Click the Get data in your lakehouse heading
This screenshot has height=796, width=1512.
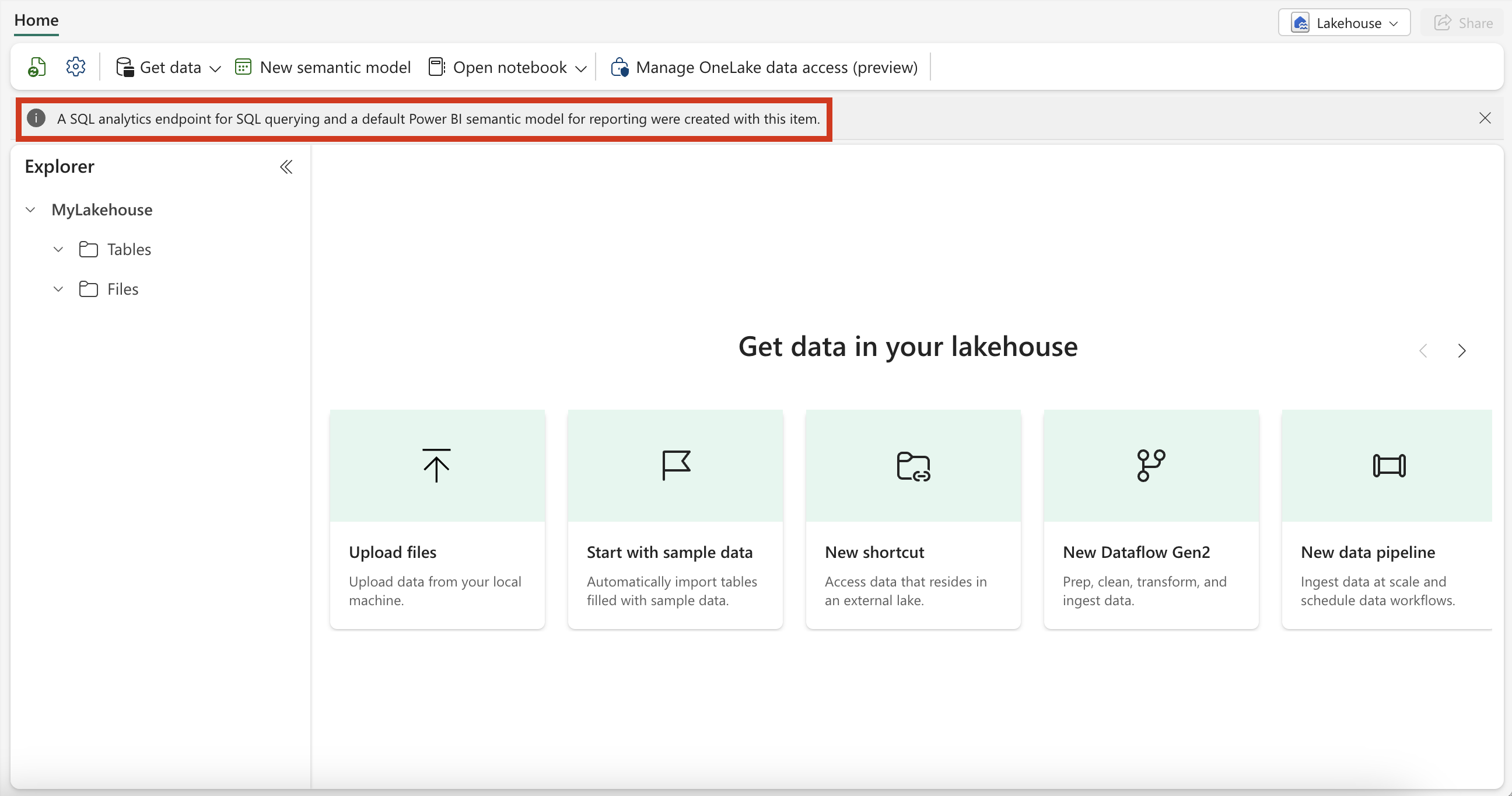(908, 346)
